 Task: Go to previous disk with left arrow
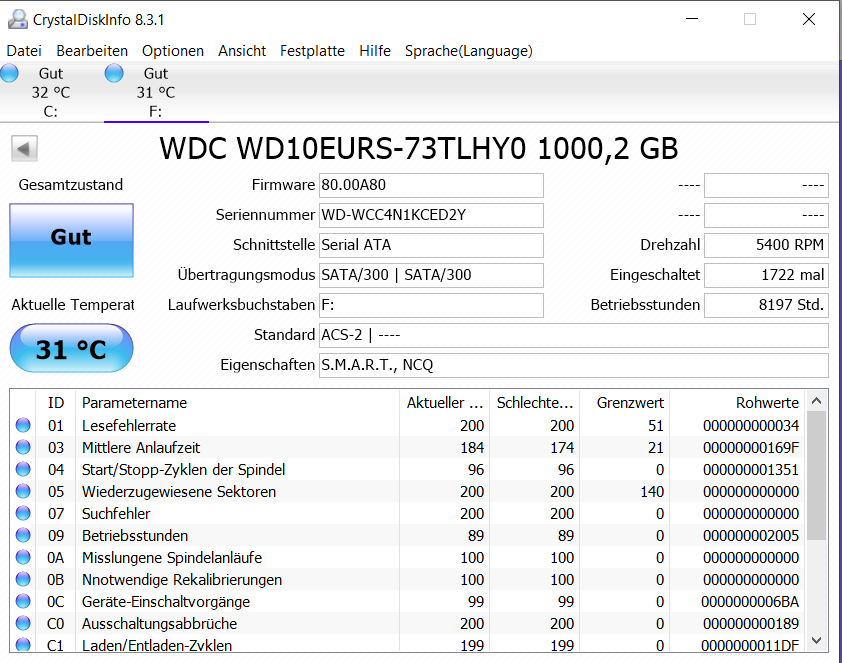click(x=24, y=148)
